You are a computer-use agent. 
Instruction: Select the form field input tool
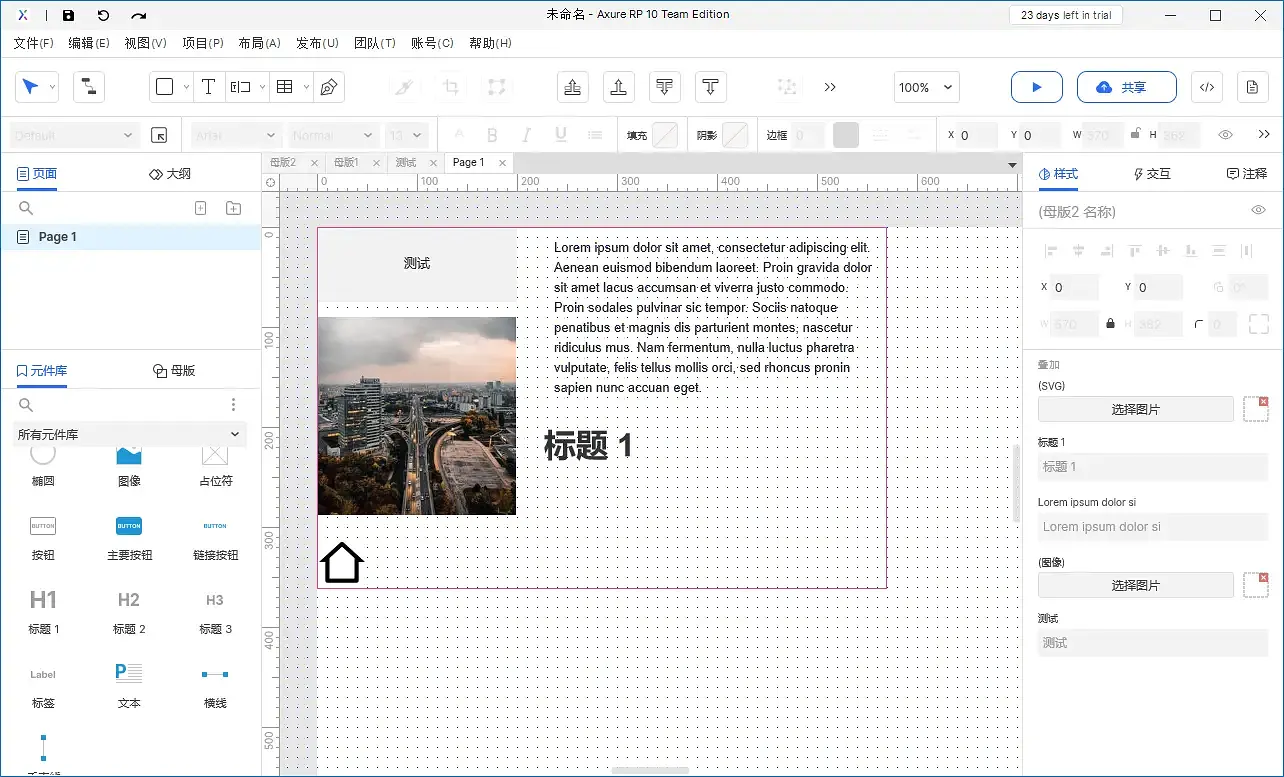coord(240,87)
